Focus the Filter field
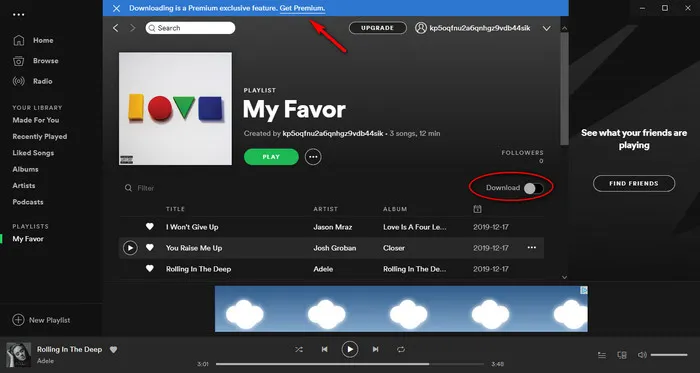 pos(146,188)
